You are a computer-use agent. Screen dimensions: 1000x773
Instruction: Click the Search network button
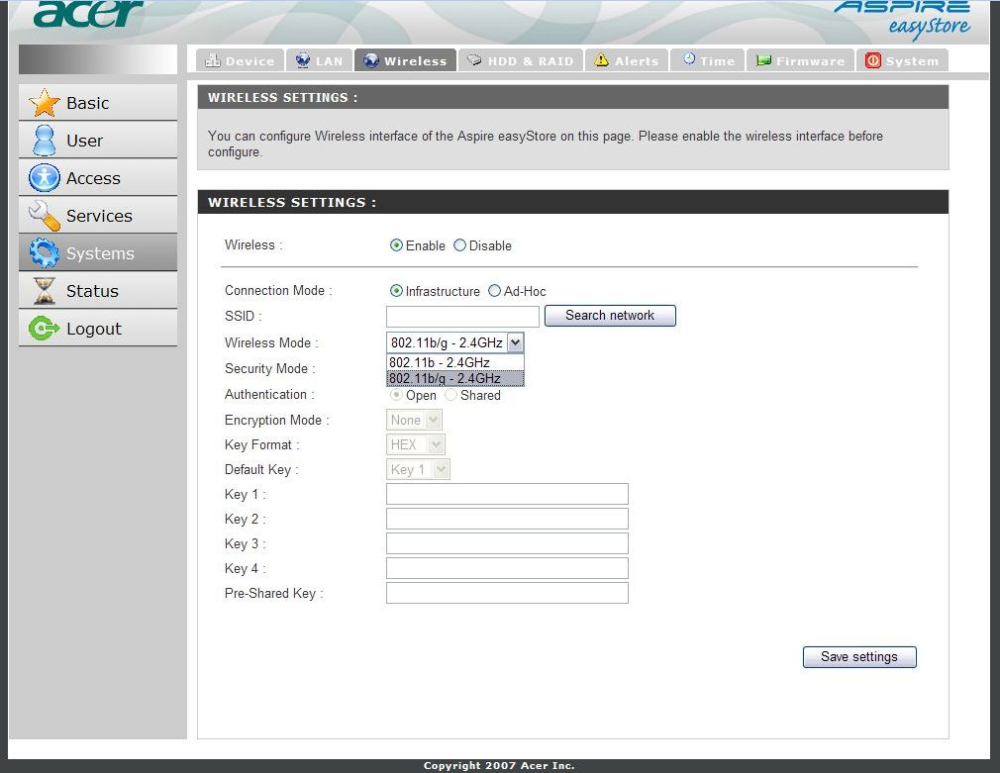[610, 316]
